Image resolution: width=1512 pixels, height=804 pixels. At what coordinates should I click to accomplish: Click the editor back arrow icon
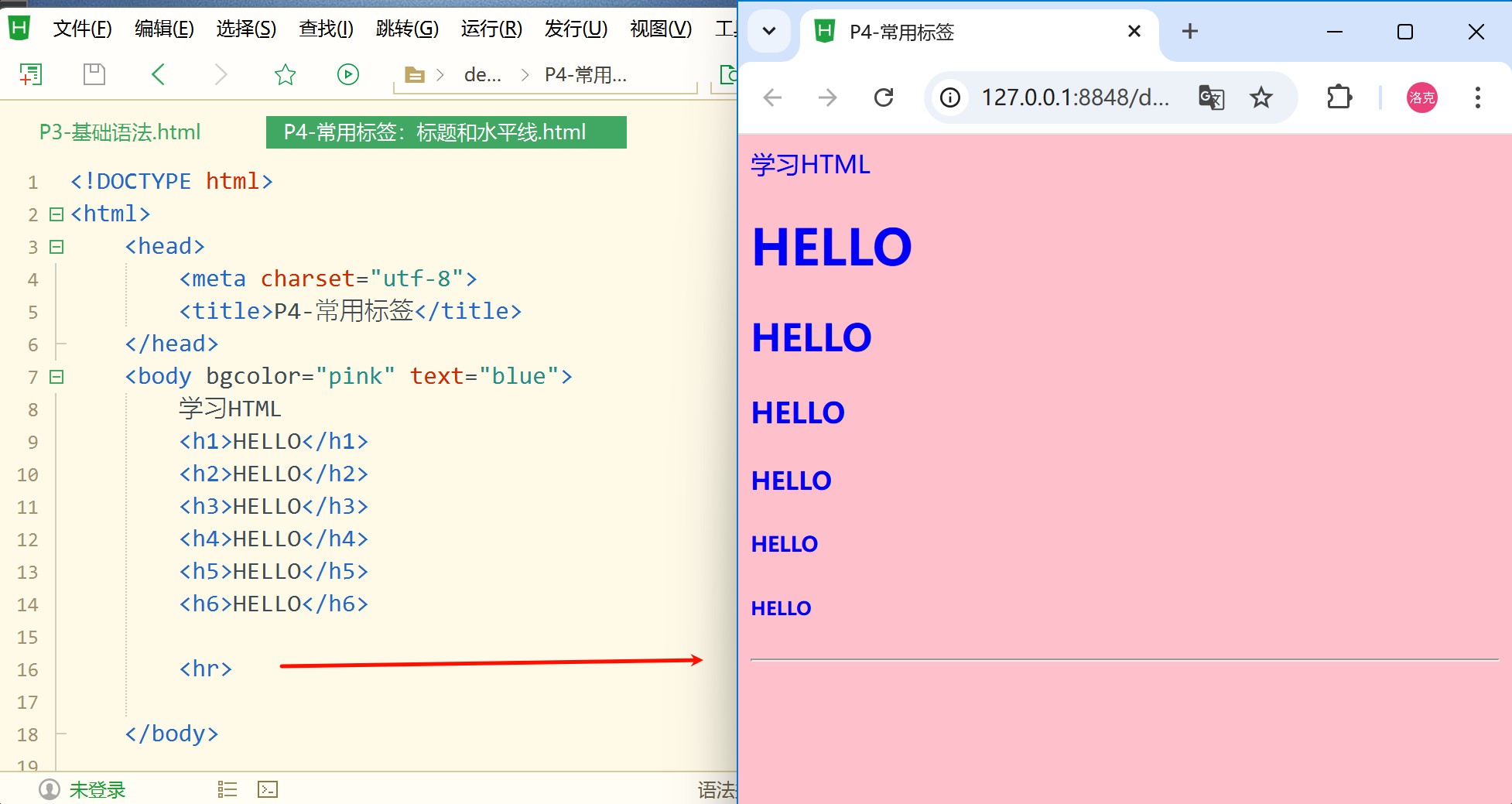coord(158,74)
